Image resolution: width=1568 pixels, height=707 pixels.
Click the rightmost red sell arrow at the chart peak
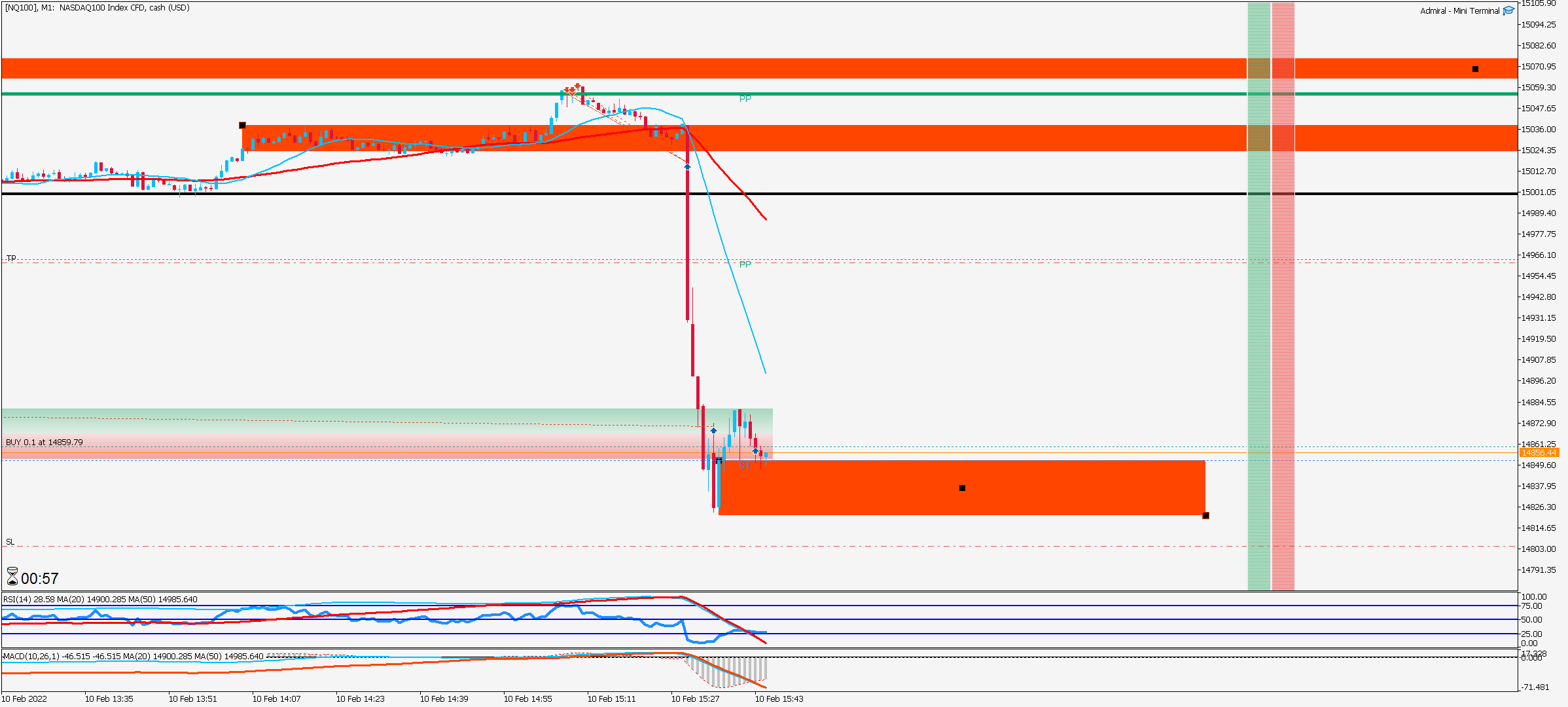tap(577, 86)
